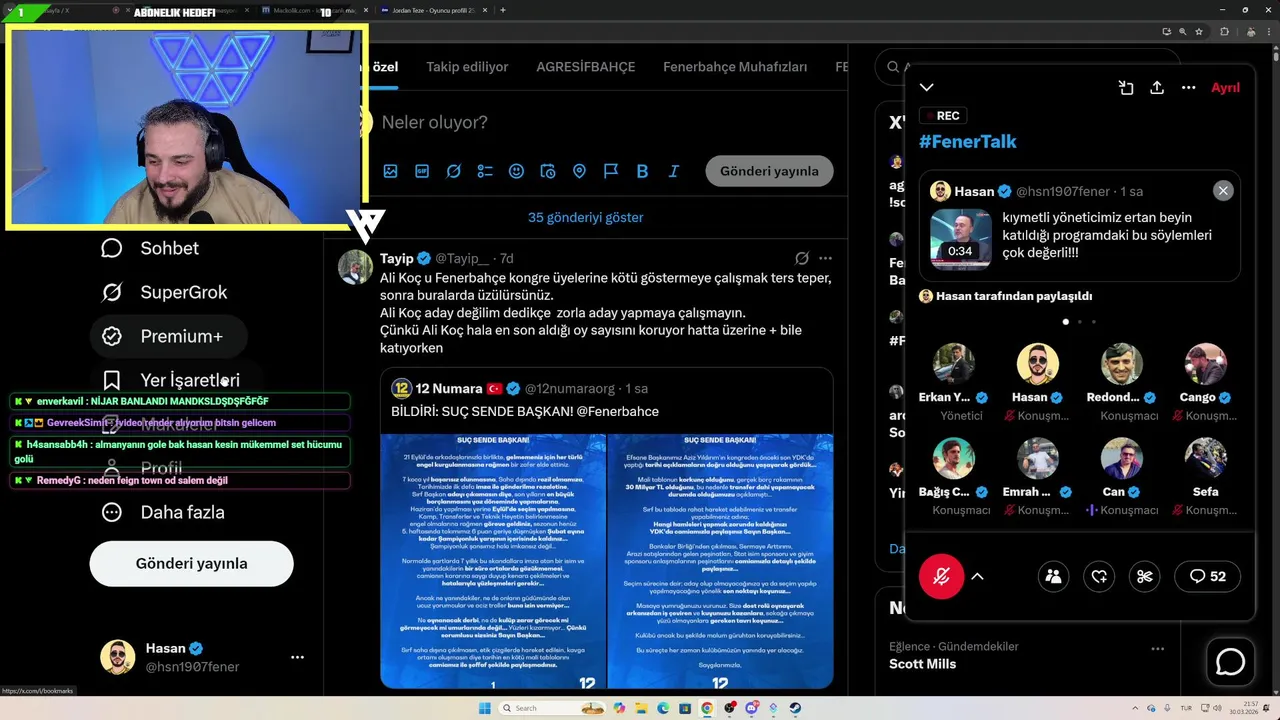Open Tayip's profile avatar on the post
The height and width of the screenshot is (720, 1280).
pos(355,267)
